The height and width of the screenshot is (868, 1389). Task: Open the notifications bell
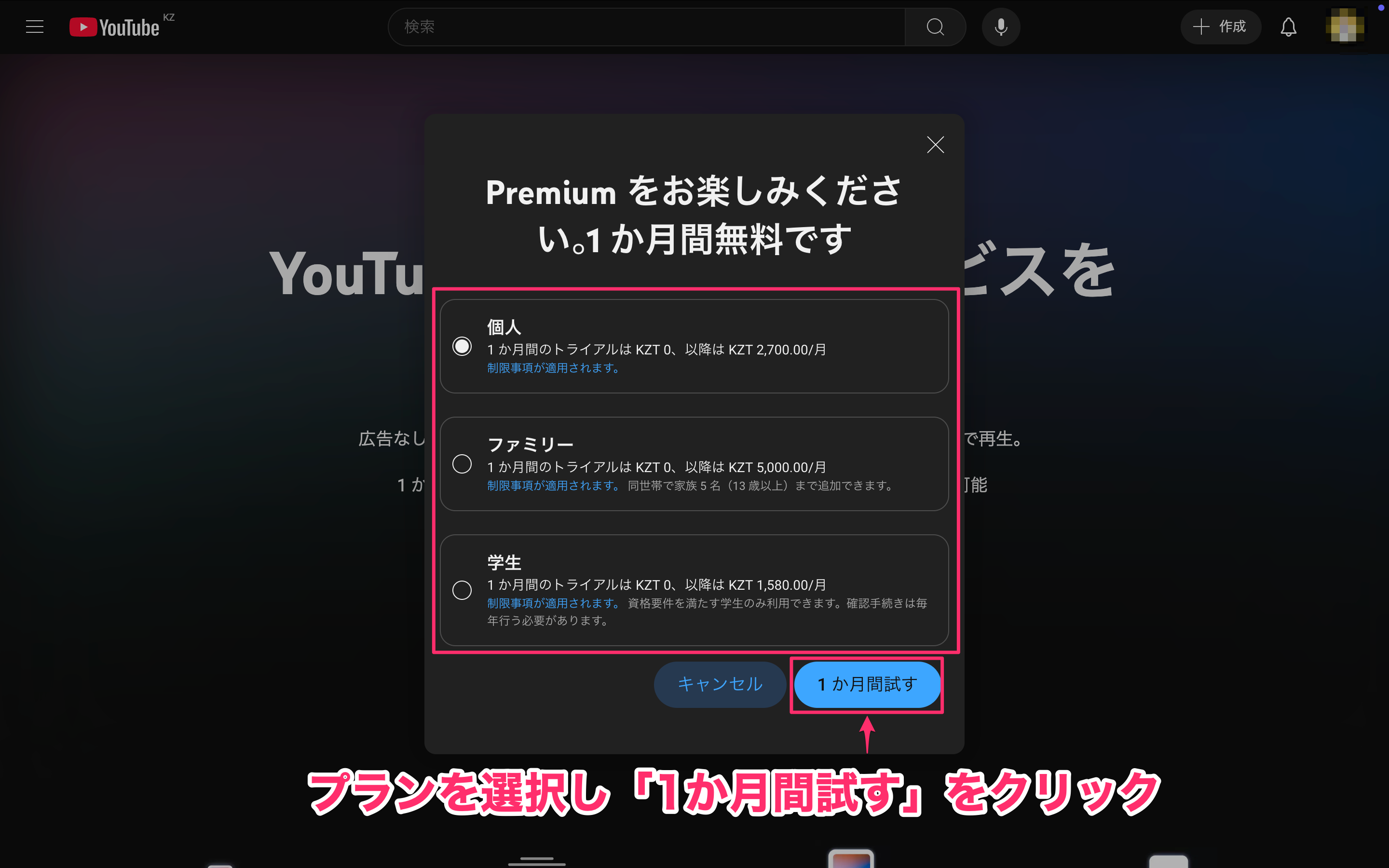coord(1289,27)
